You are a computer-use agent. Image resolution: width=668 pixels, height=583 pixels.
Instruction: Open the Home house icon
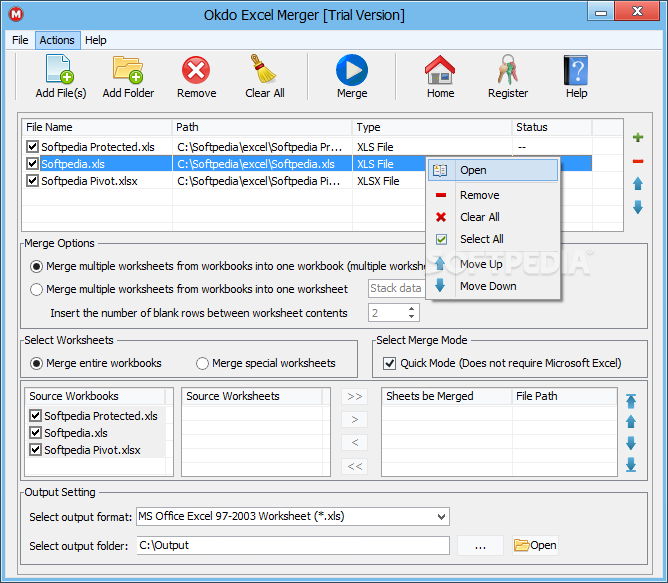point(440,69)
